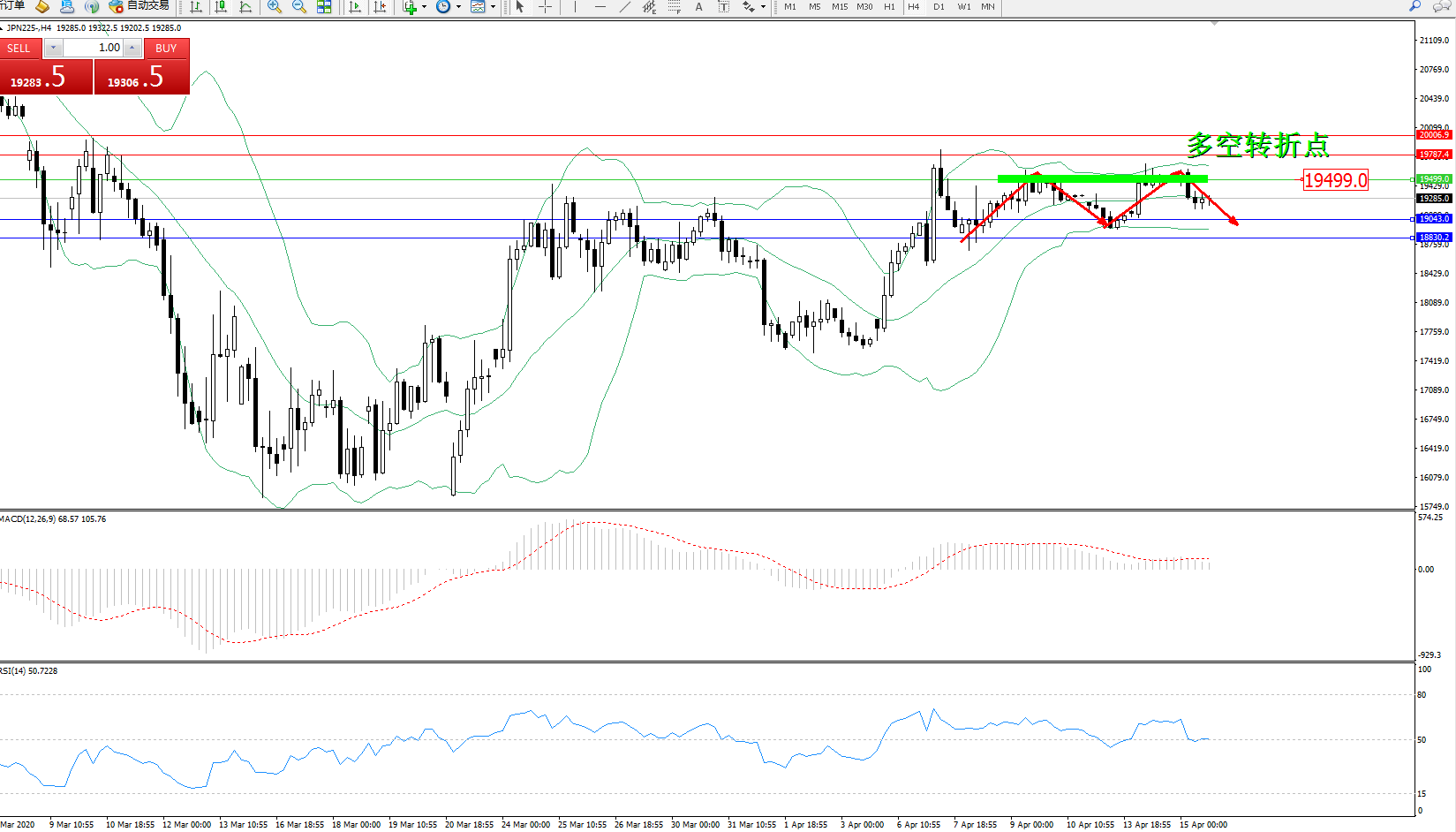Open the chart Templates dropdown arrow

(493, 7)
